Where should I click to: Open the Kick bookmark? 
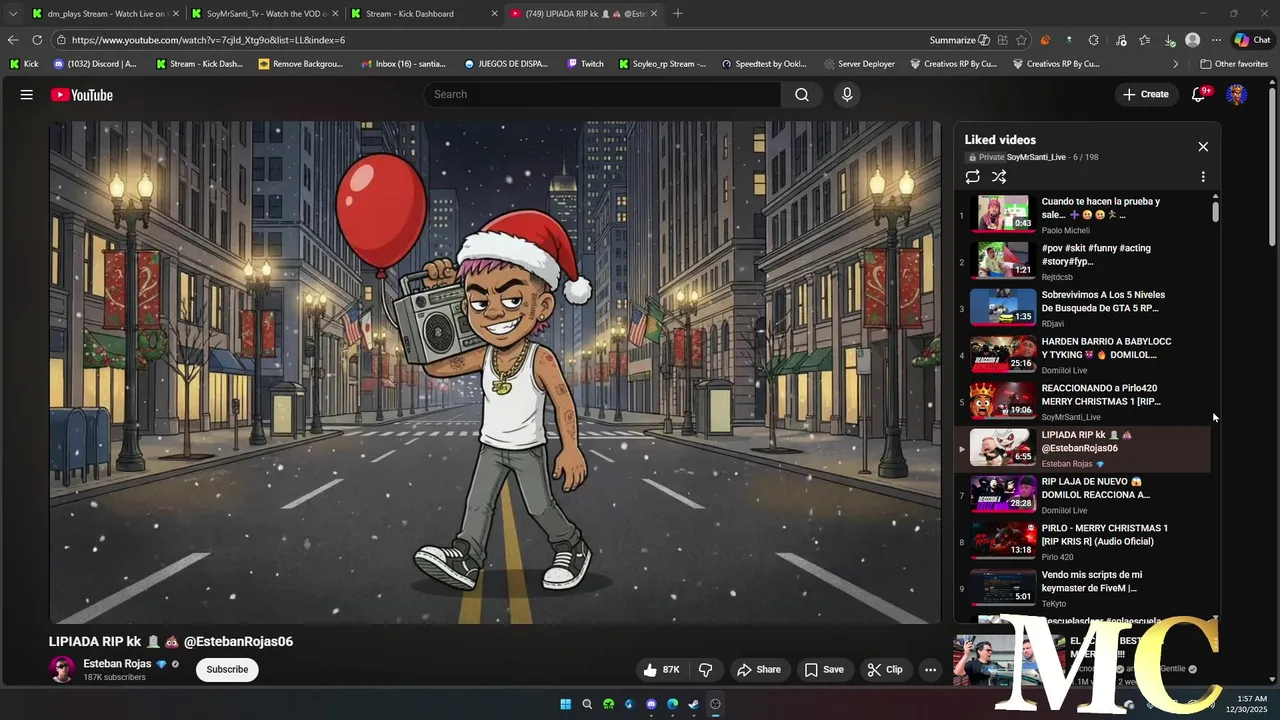click(x=24, y=64)
